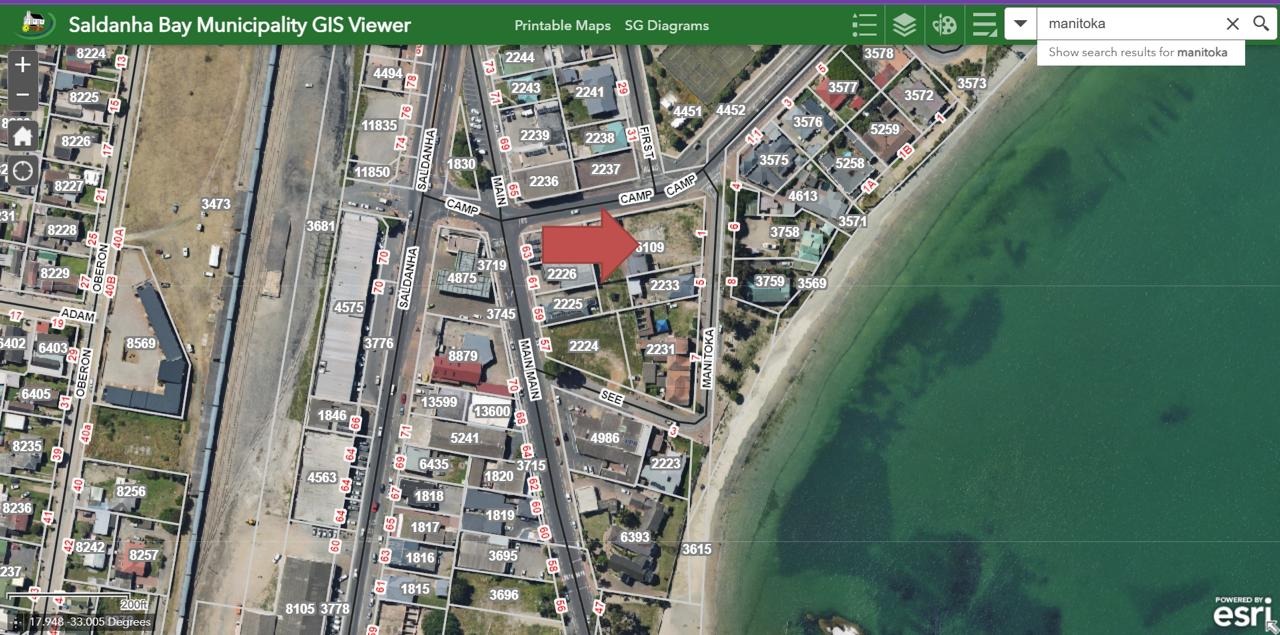Select parcel label 3696

click(x=504, y=595)
